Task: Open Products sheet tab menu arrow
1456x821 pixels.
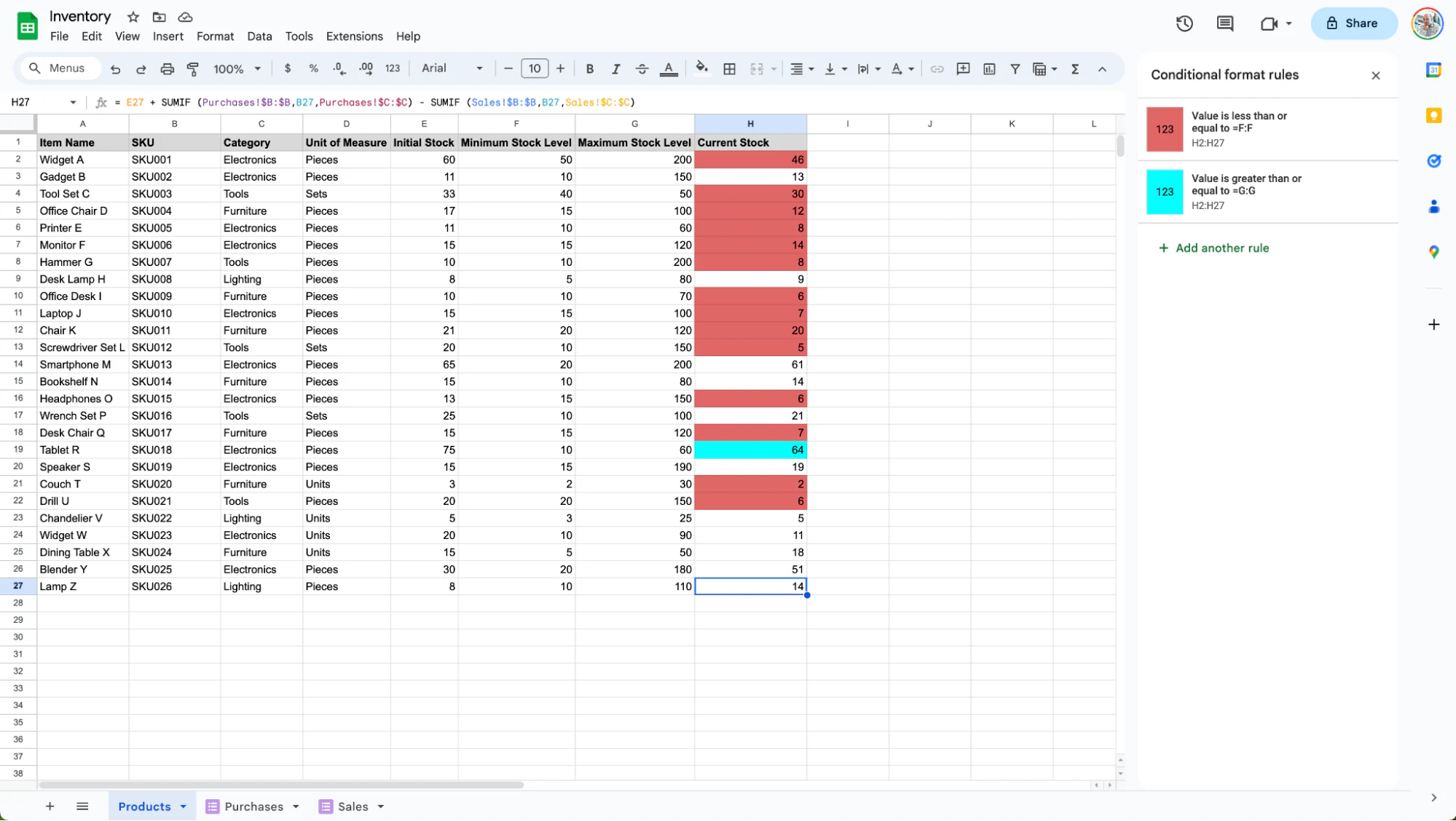Action: [184, 806]
